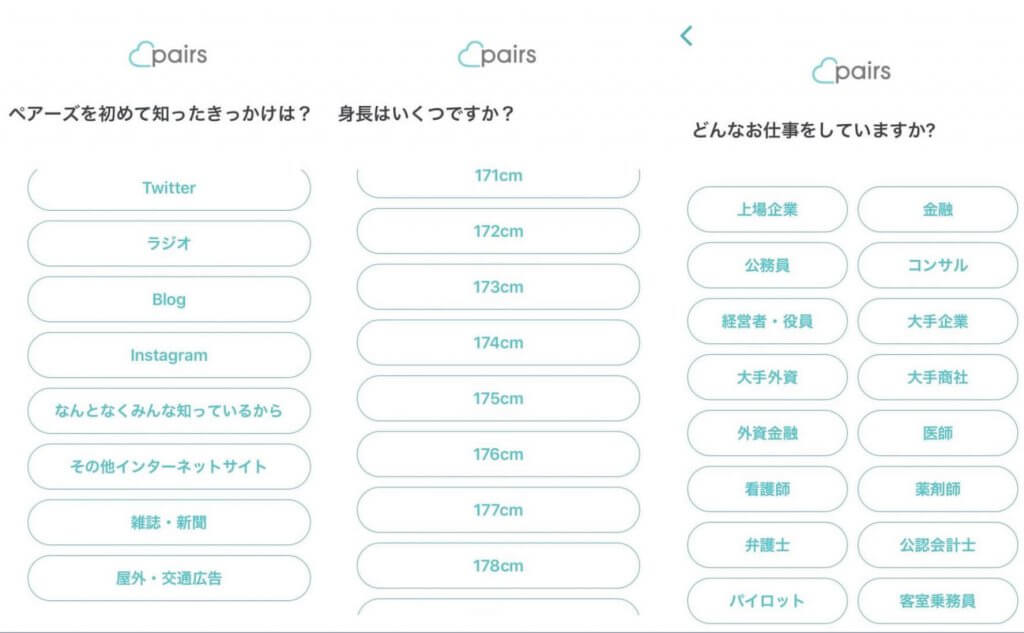Choose the 175cm height option
The width and height of the screenshot is (1024, 633).
(x=497, y=398)
